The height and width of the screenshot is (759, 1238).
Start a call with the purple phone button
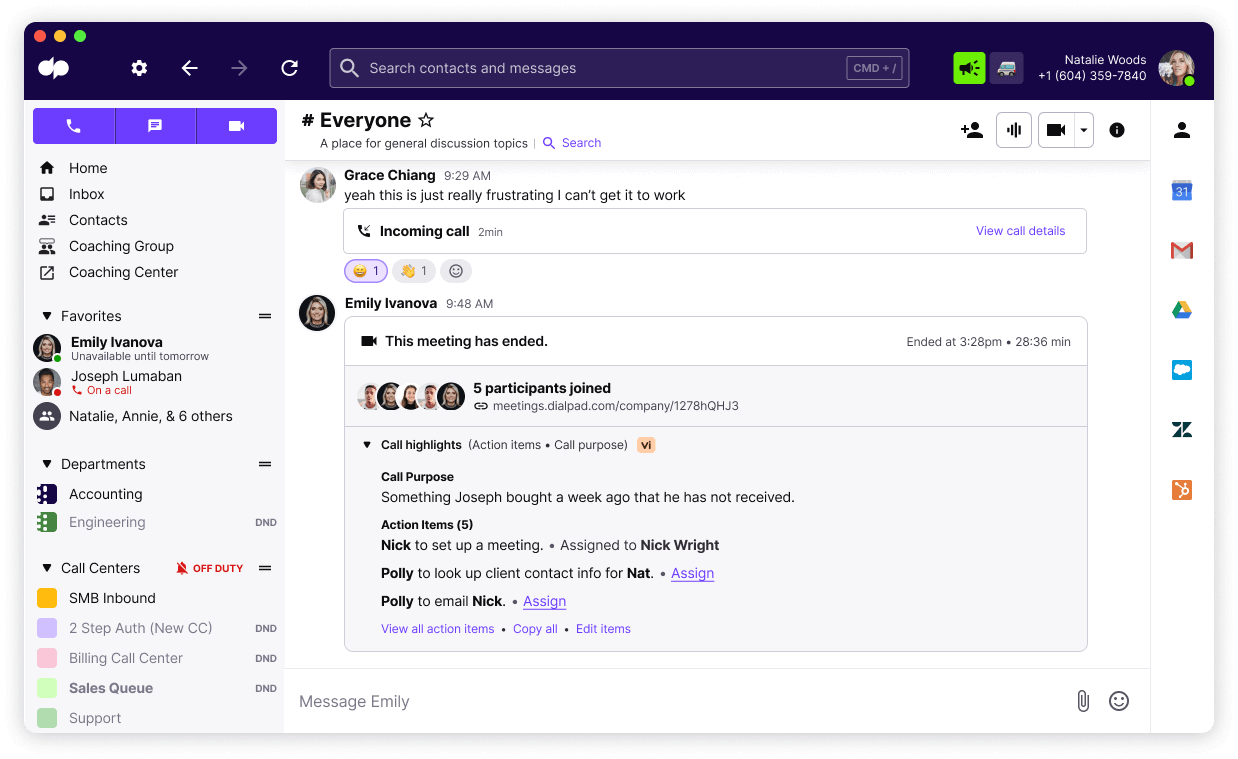pos(73,126)
